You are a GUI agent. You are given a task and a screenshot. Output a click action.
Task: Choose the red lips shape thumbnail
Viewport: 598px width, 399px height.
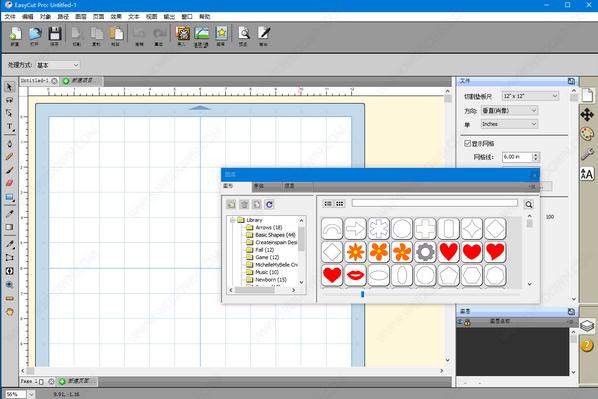click(x=355, y=275)
